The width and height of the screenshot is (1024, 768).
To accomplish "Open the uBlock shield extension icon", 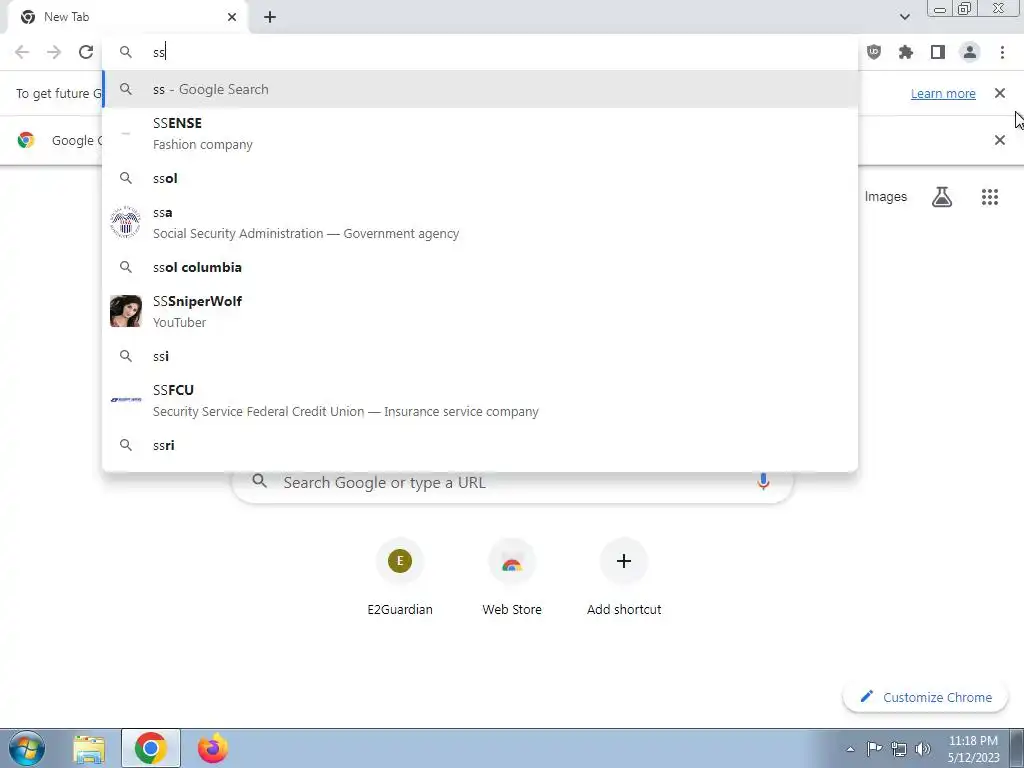I will (x=874, y=52).
